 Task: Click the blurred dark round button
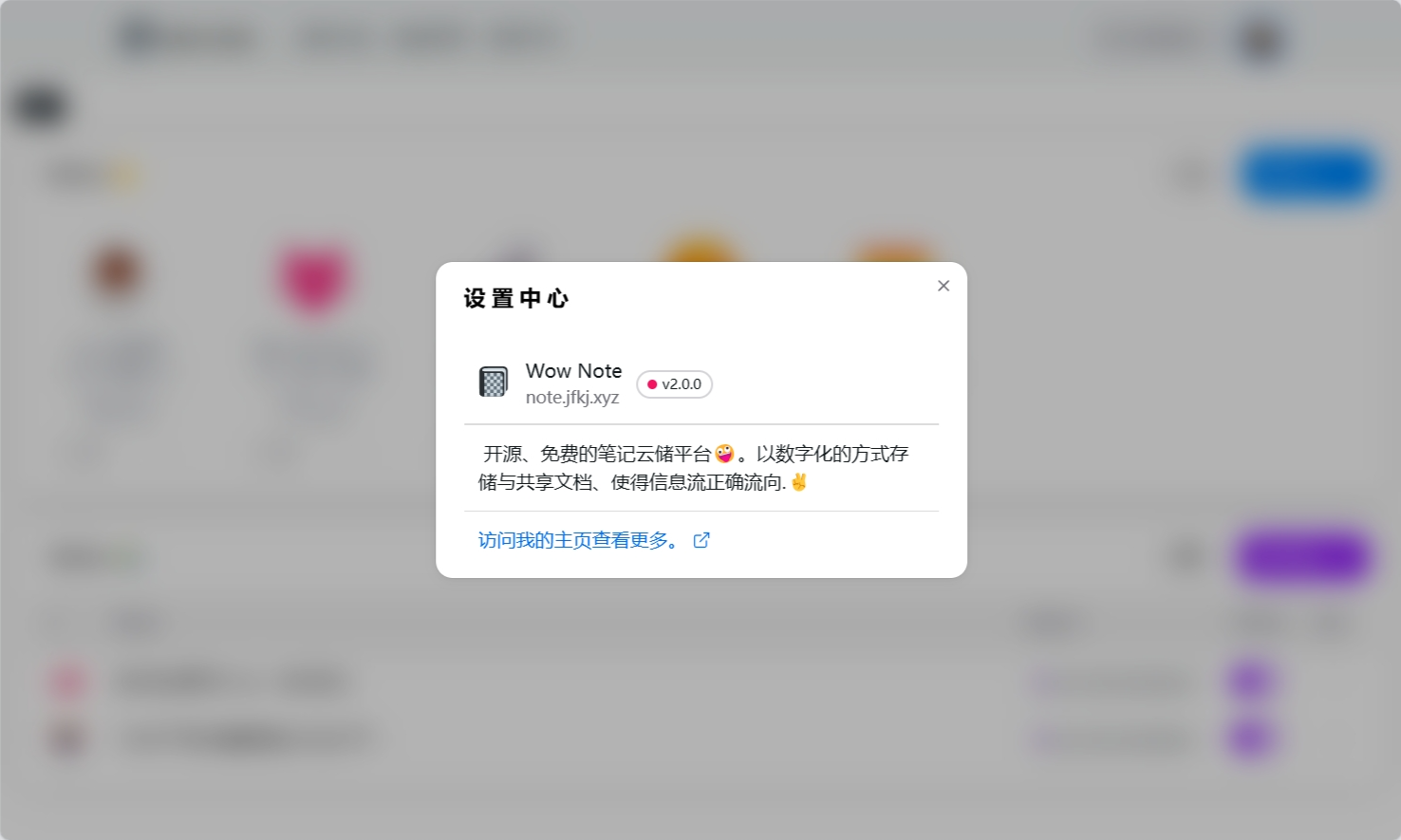pos(40,105)
